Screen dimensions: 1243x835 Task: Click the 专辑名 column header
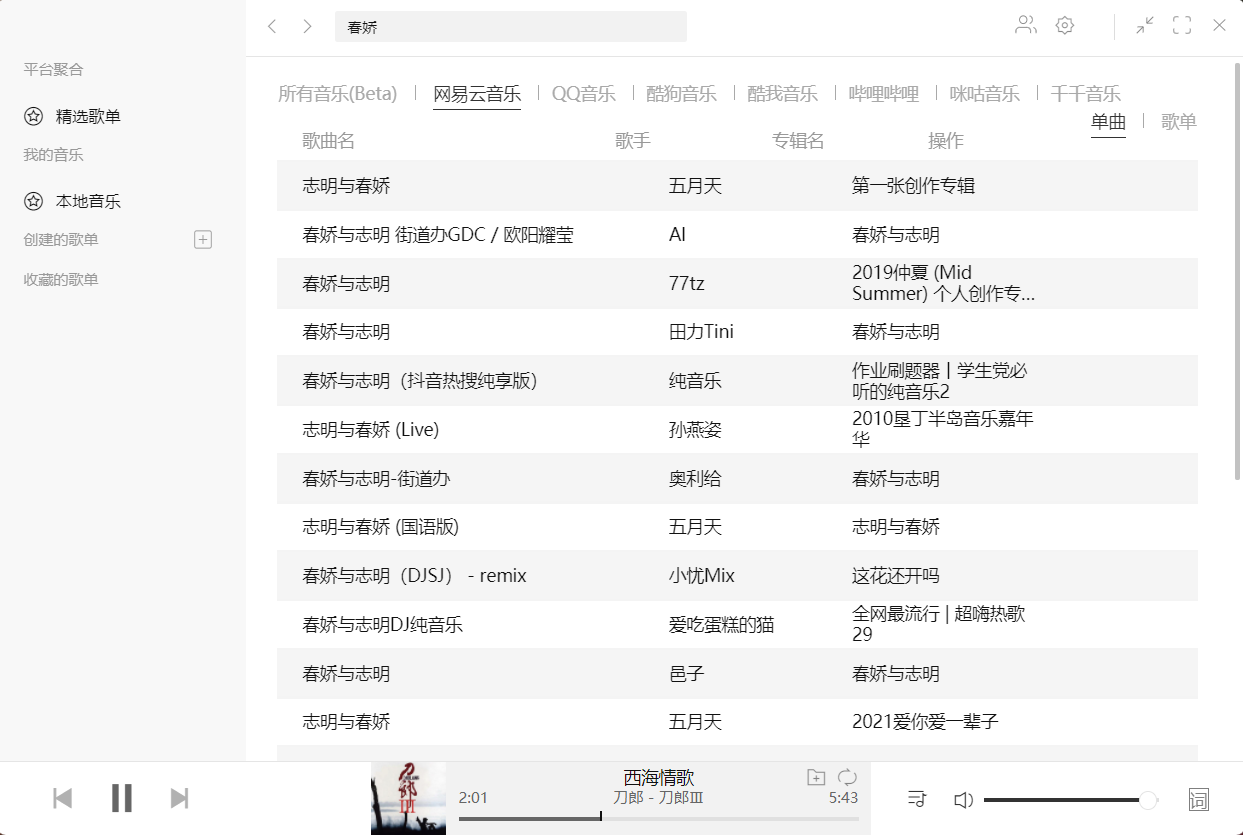click(x=798, y=141)
